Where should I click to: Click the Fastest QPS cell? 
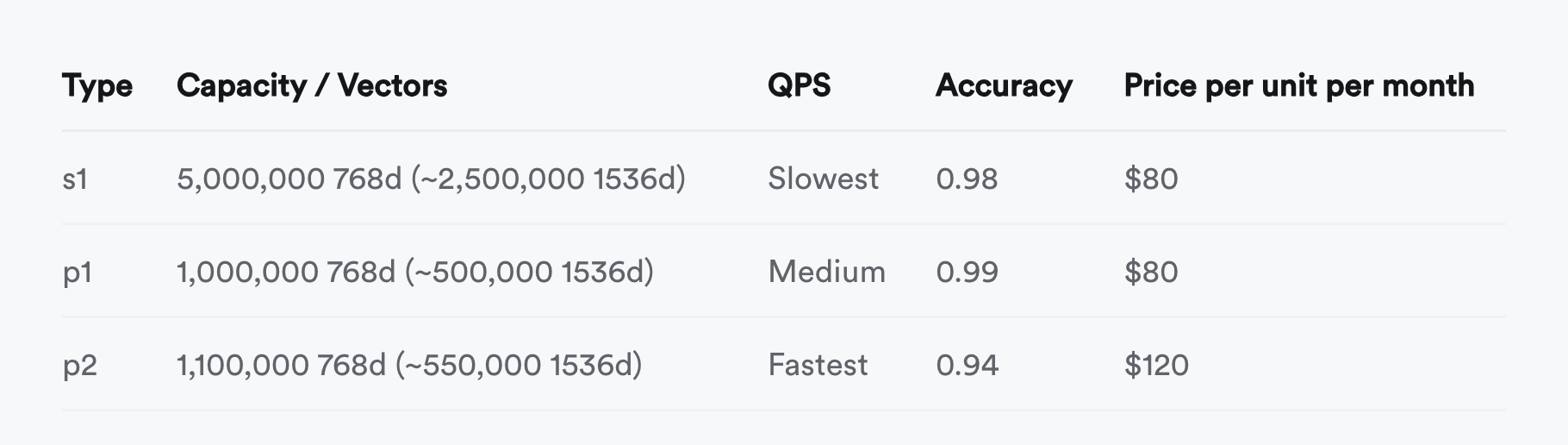tap(818, 366)
